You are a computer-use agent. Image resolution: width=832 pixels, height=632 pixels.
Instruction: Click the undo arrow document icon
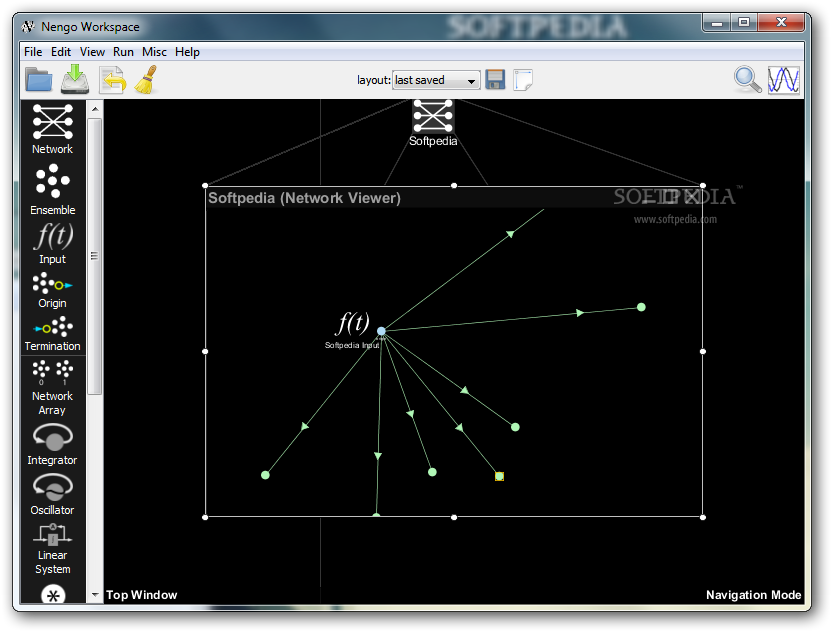(112, 80)
